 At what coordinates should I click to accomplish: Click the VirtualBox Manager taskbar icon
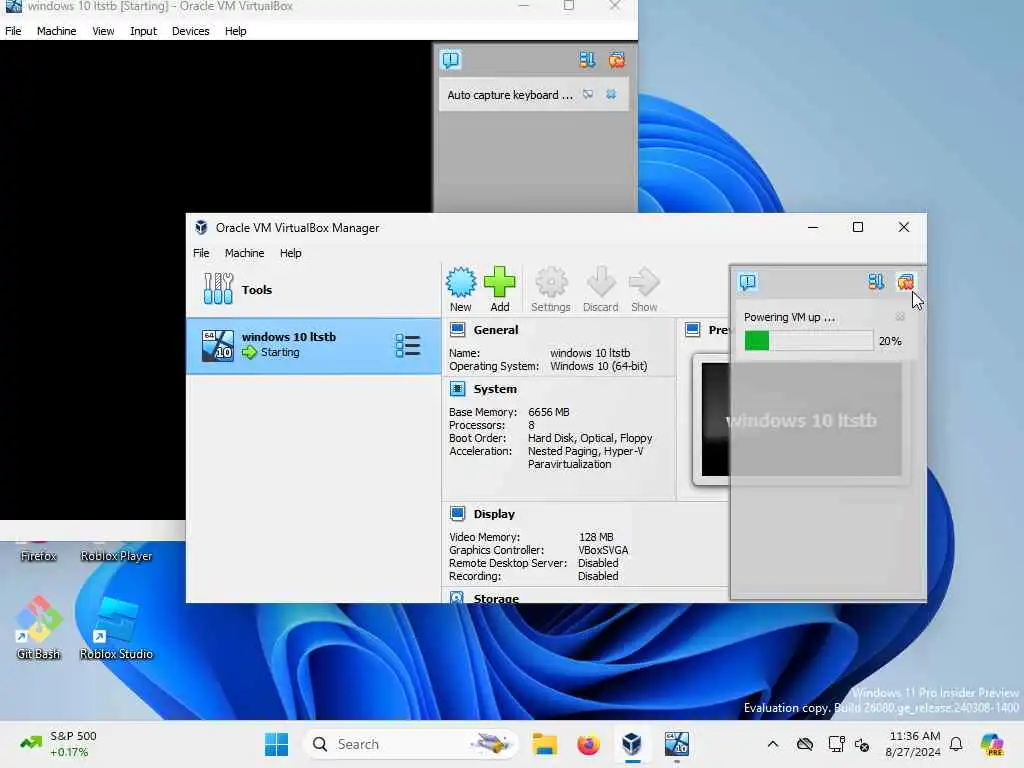point(632,744)
